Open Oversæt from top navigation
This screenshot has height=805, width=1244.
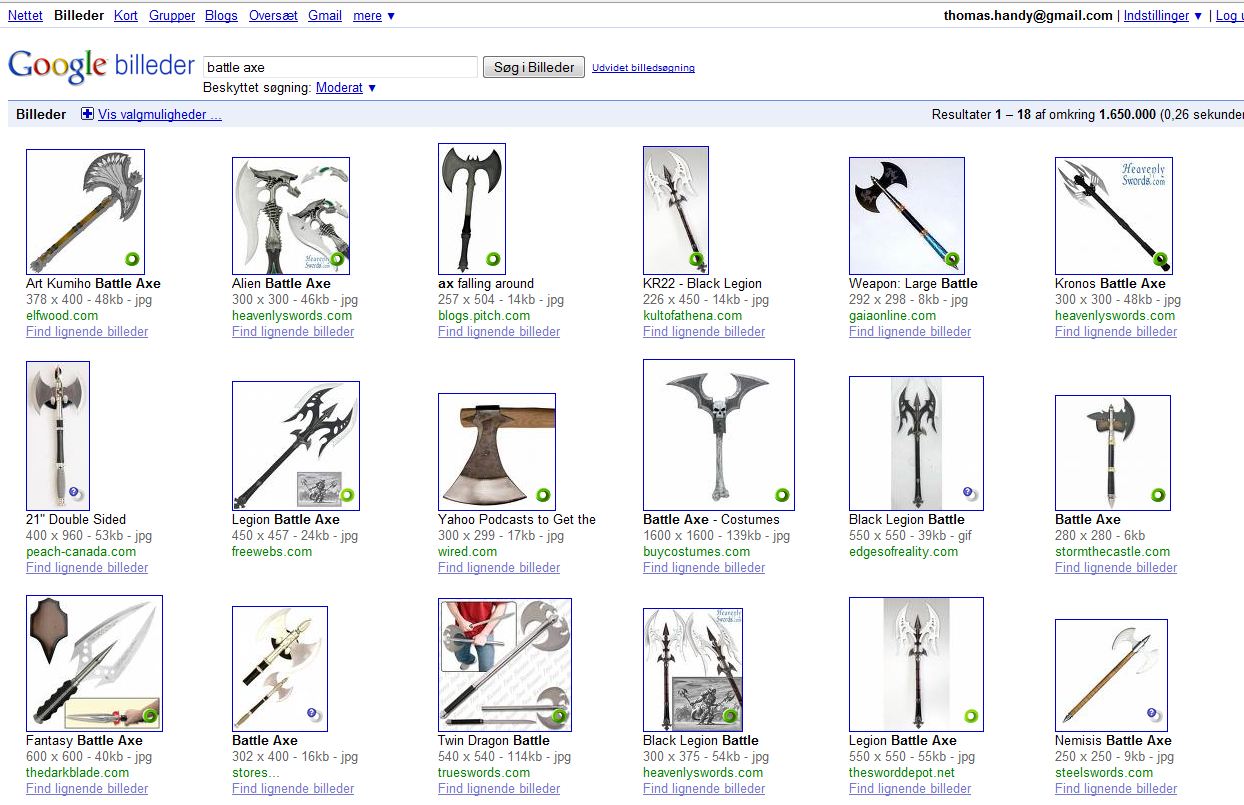click(273, 15)
